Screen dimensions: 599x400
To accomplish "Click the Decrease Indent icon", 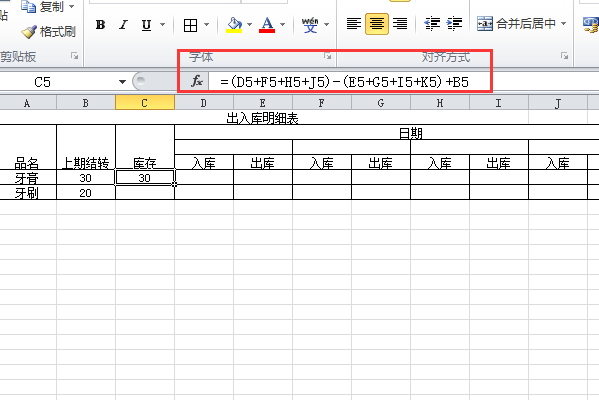I will click(x=432, y=24).
